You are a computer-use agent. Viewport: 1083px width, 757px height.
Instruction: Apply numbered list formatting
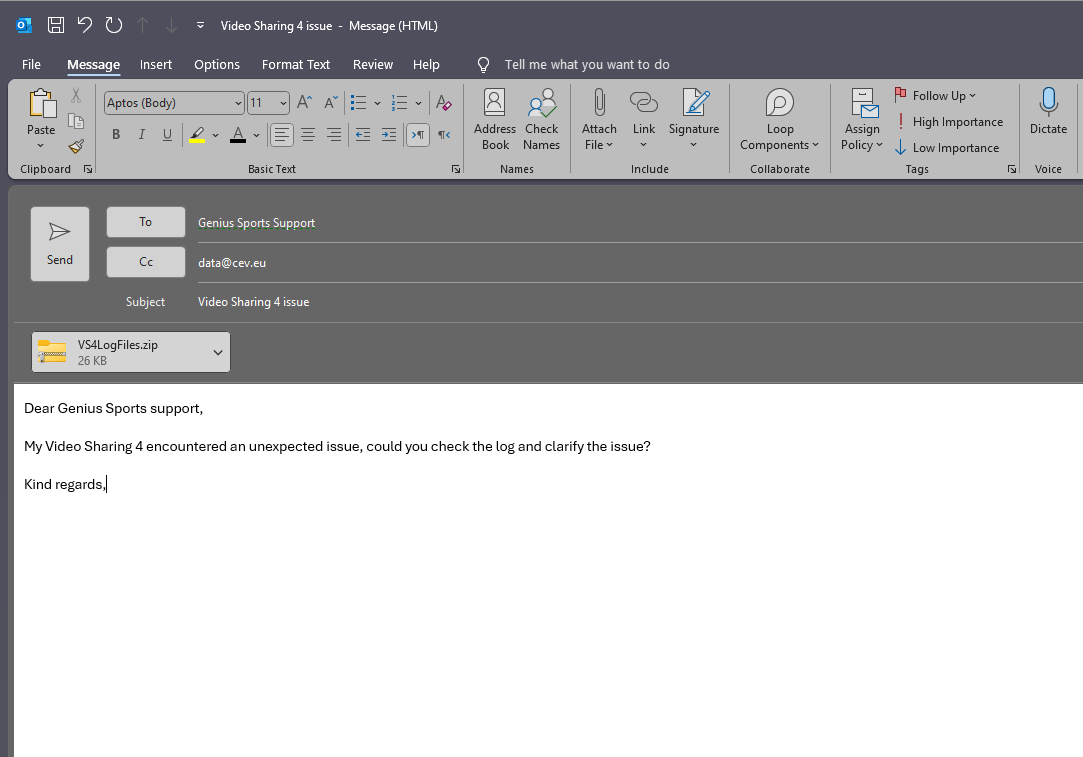[x=400, y=103]
